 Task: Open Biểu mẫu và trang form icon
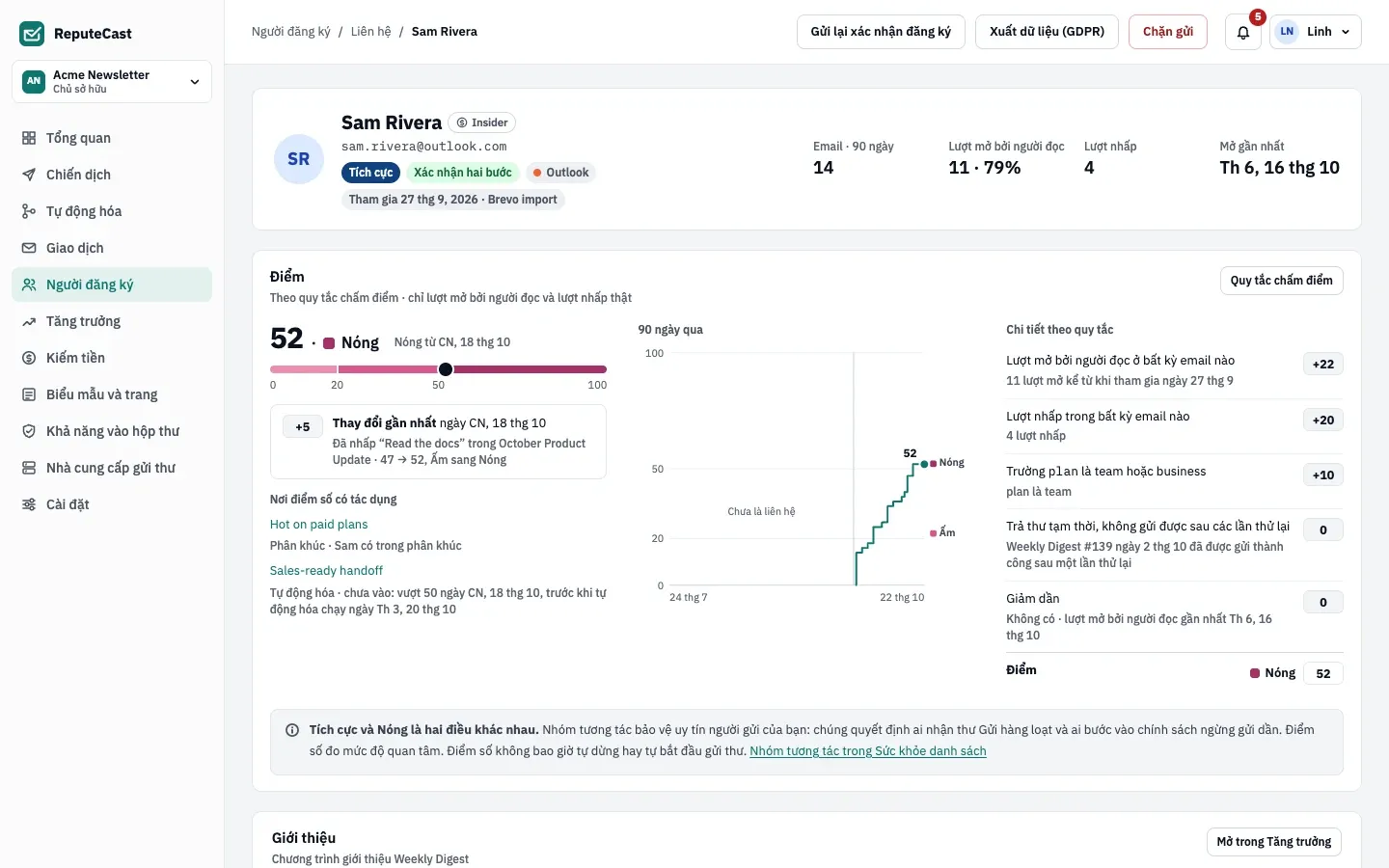(x=29, y=394)
